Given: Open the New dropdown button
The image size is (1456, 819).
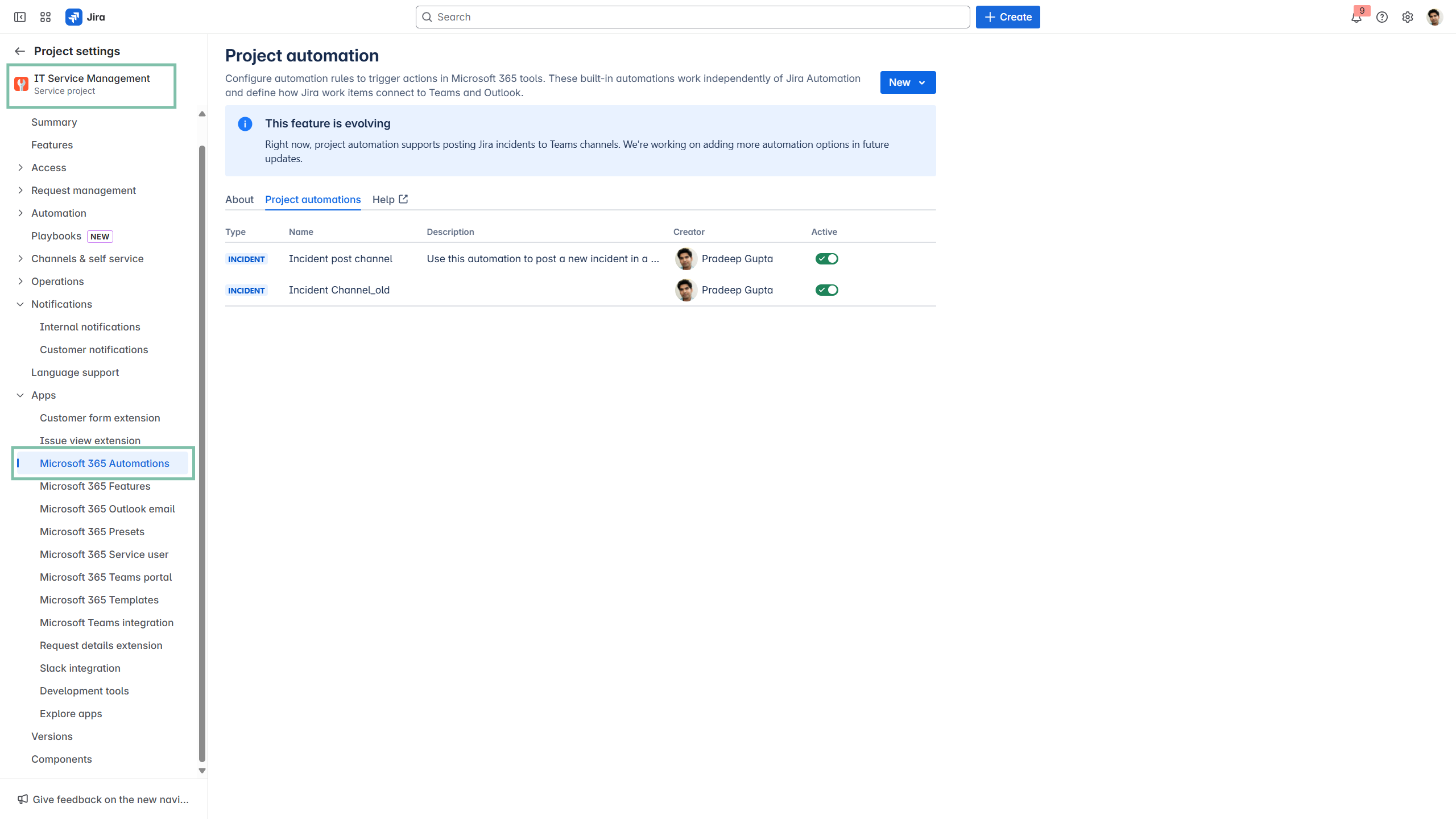Looking at the screenshot, I should point(908,82).
